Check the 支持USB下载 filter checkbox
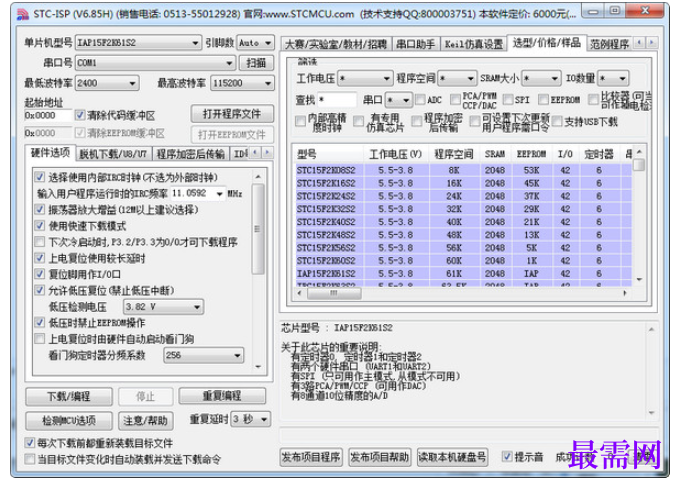This screenshot has width=680, height=486. [557, 121]
